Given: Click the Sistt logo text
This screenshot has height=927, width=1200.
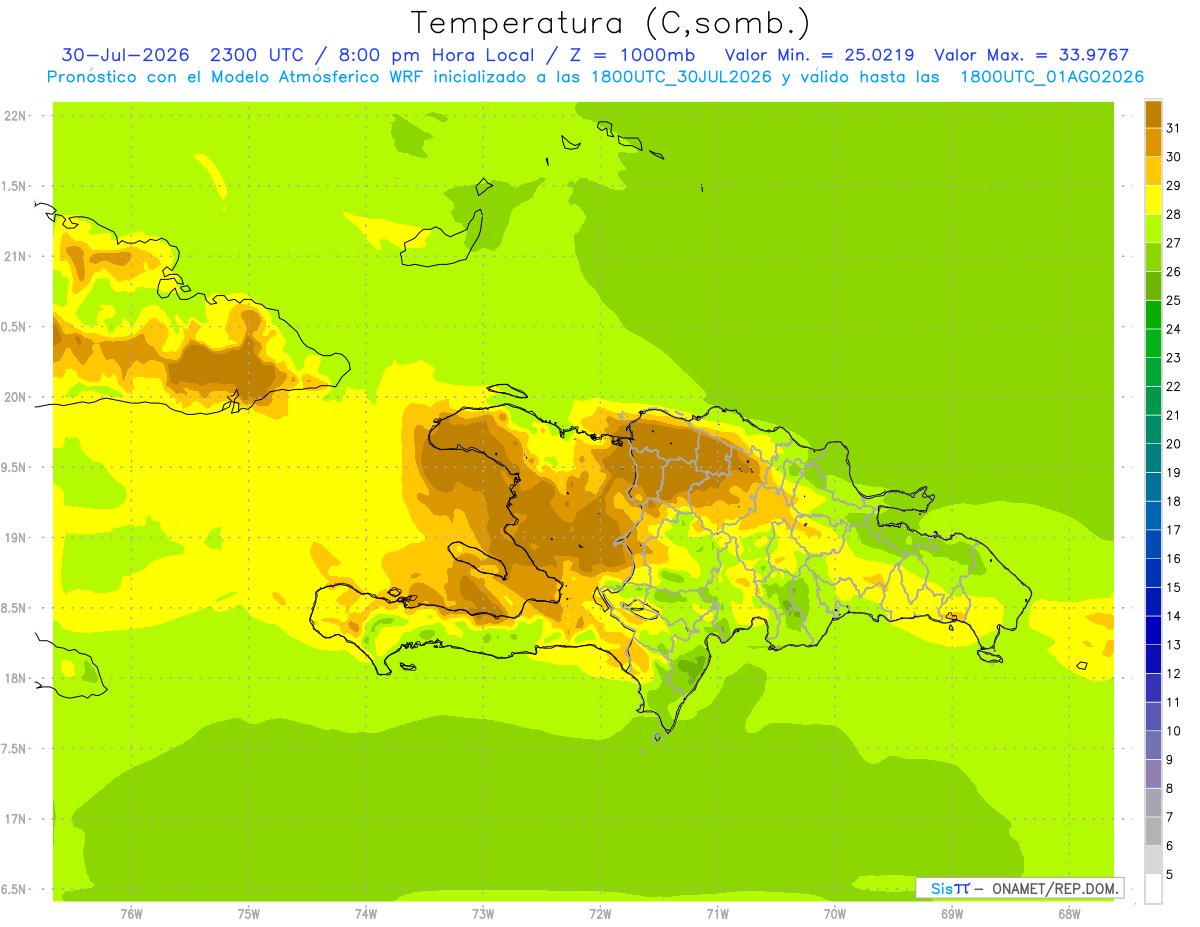Looking at the screenshot, I should (949, 888).
